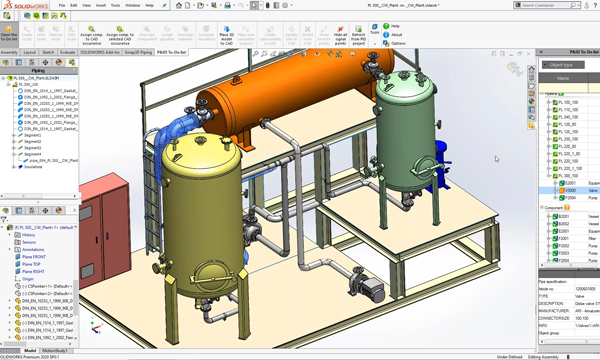Switch to Model tab at bottom
The image size is (600, 360).
pyautogui.click(x=29, y=350)
